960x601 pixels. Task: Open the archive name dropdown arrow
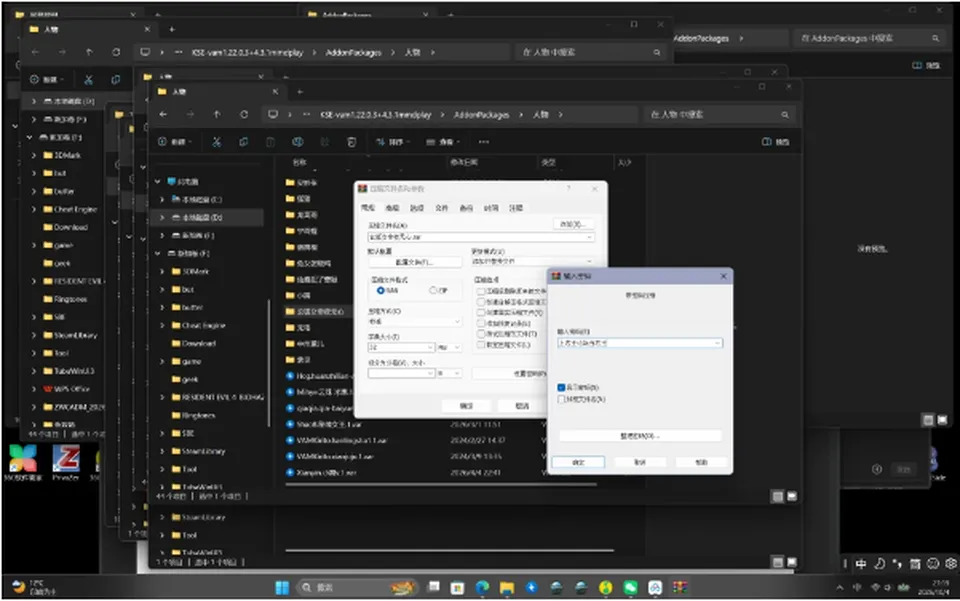coord(589,237)
